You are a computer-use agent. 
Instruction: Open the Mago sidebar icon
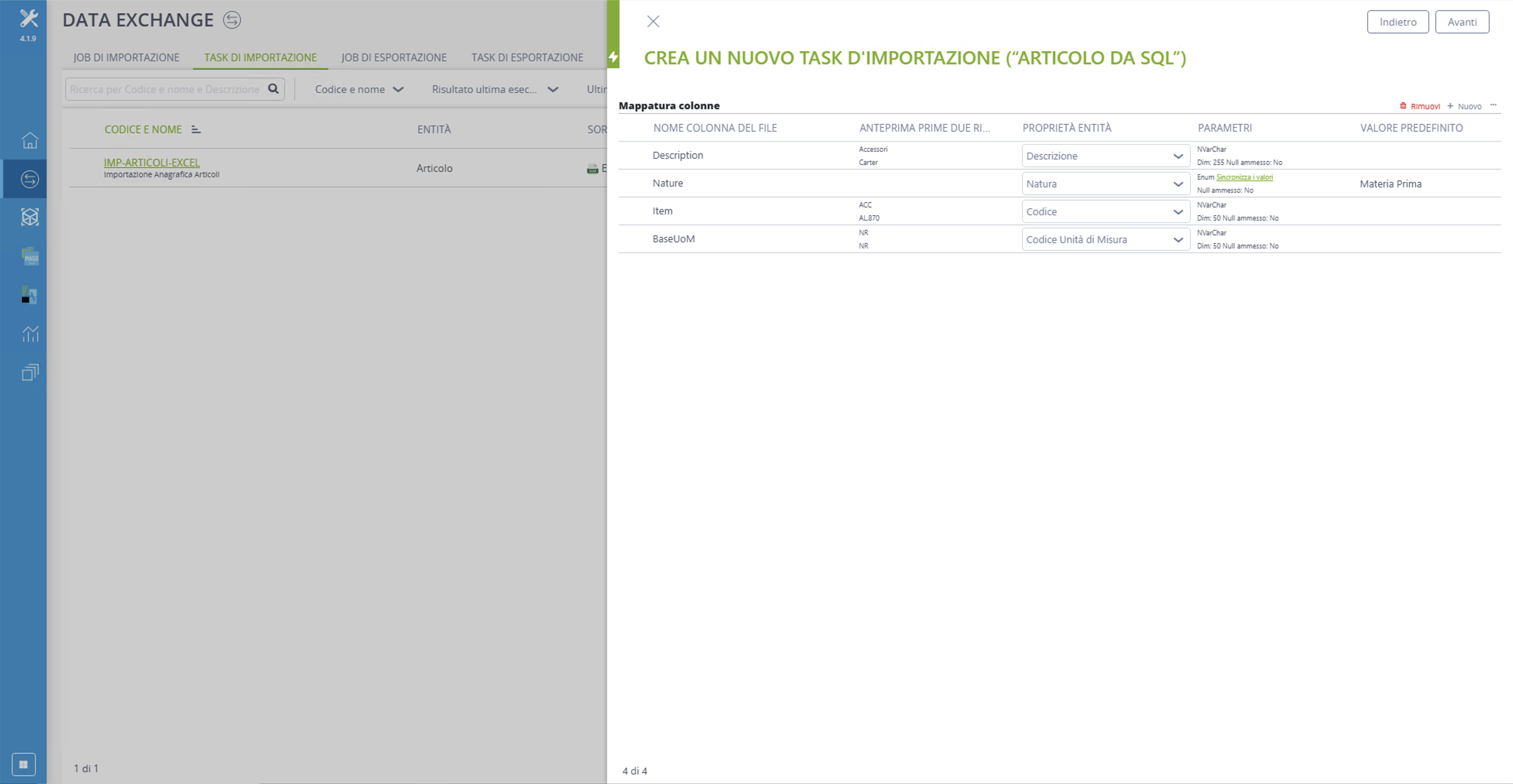click(30, 256)
